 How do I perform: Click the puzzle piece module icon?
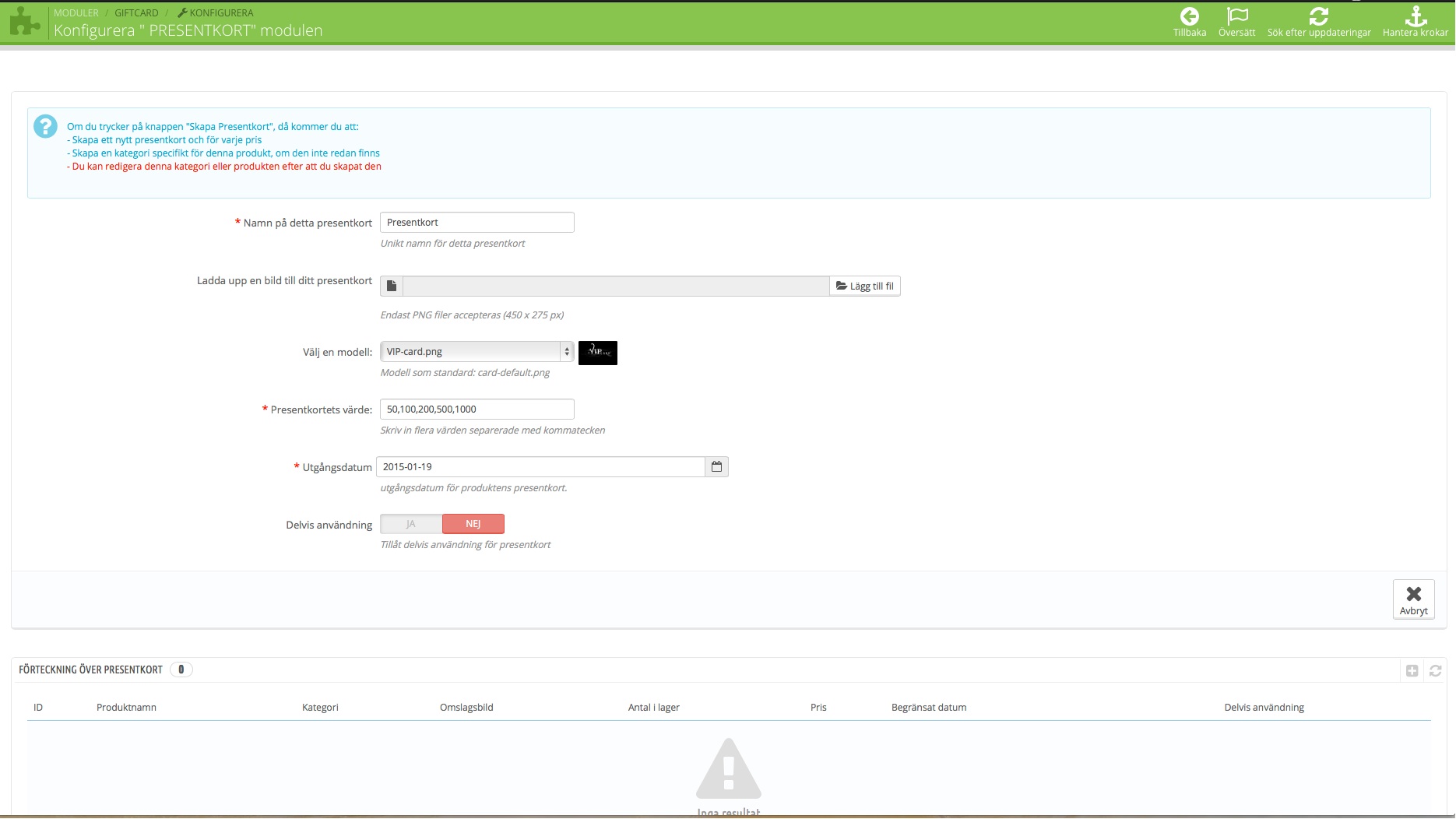pos(25,22)
